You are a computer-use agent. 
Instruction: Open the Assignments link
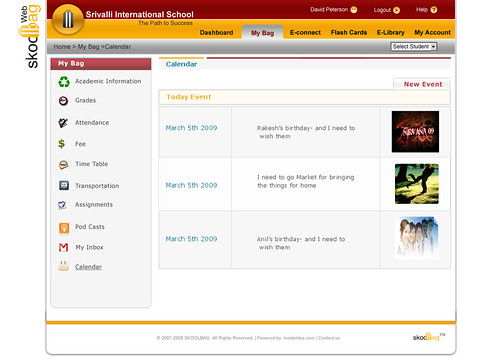(x=94, y=205)
